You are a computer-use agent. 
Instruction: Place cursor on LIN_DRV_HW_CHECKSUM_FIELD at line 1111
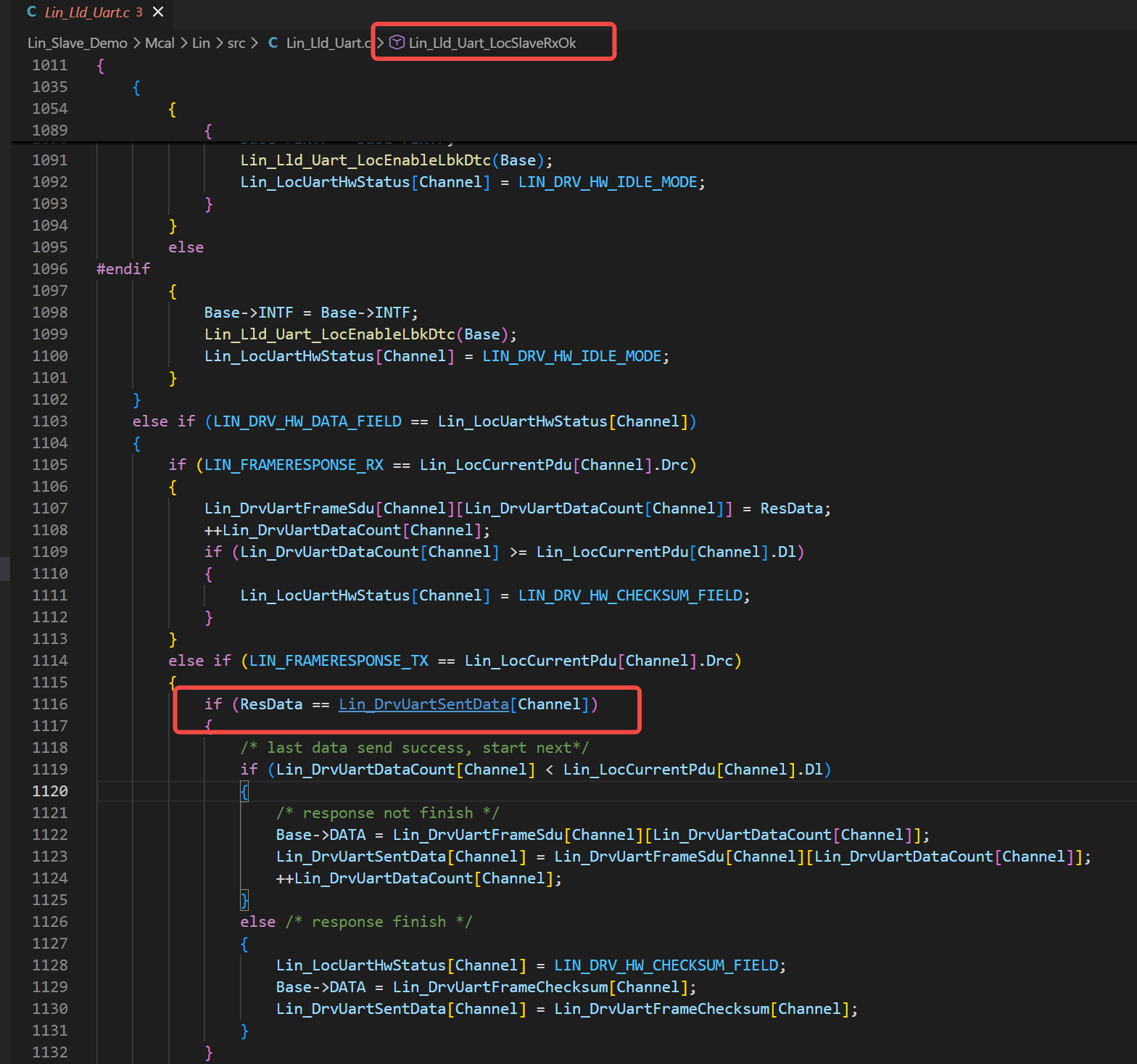(630, 595)
